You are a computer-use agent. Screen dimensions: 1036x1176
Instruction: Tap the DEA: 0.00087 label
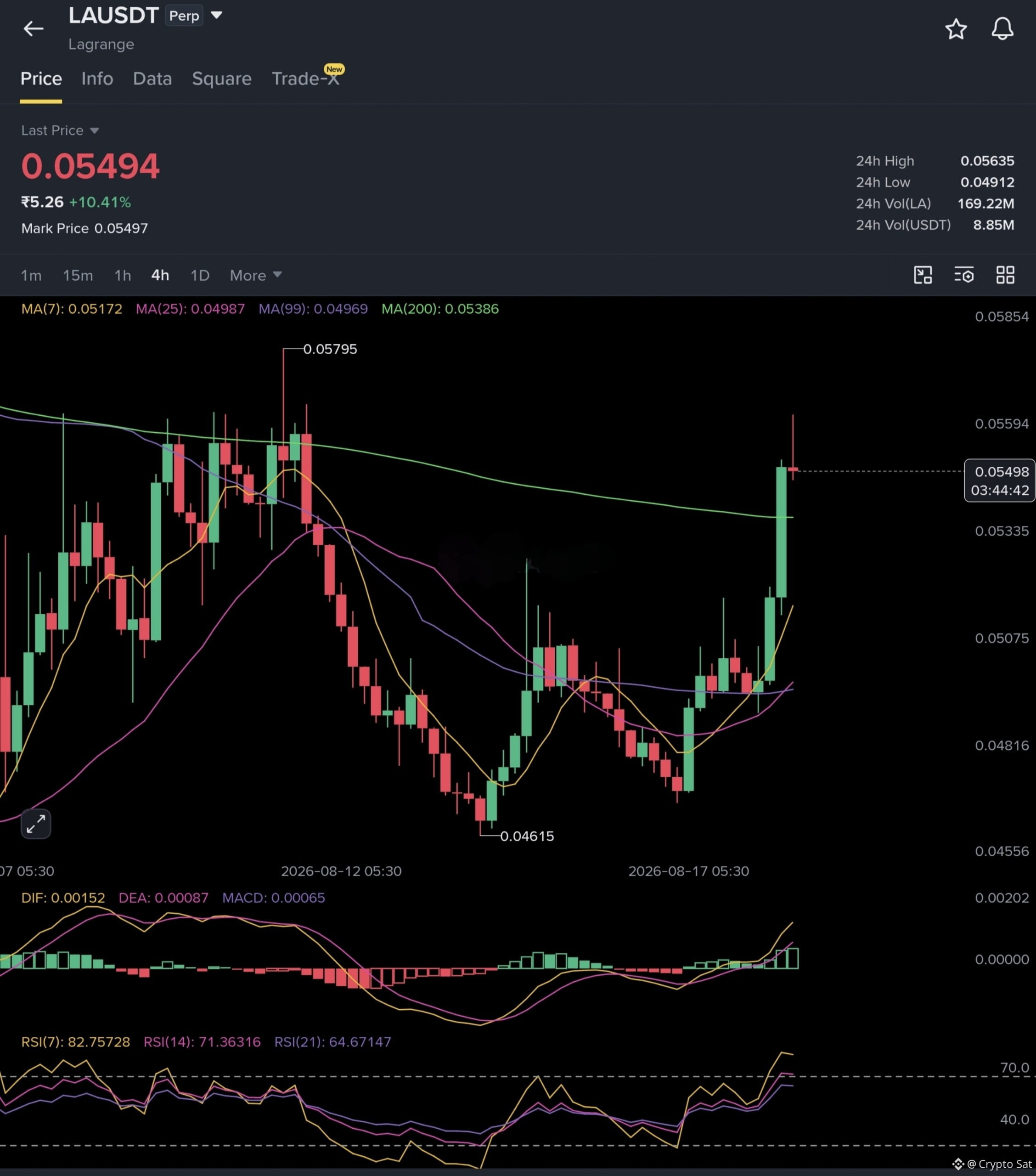[163, 898]
